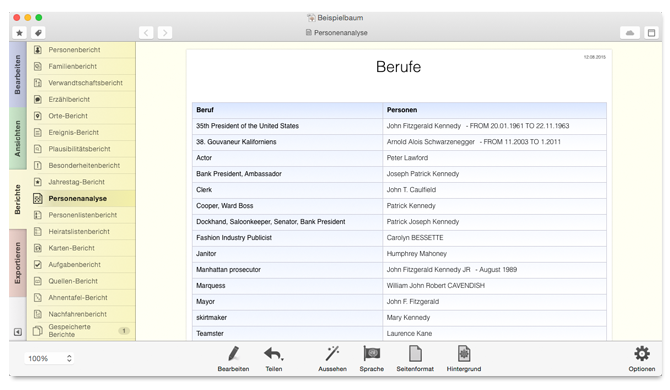
Task: Click the tag label button
Action: [38, 33]
